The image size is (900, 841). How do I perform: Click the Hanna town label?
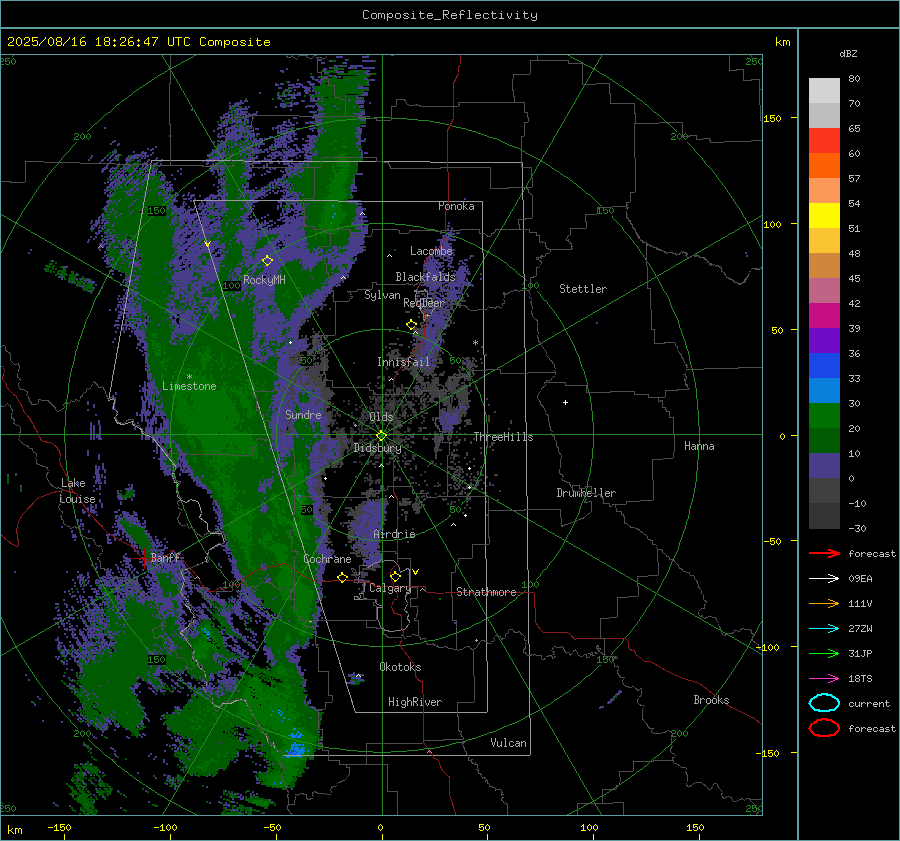tap(699, 446)
